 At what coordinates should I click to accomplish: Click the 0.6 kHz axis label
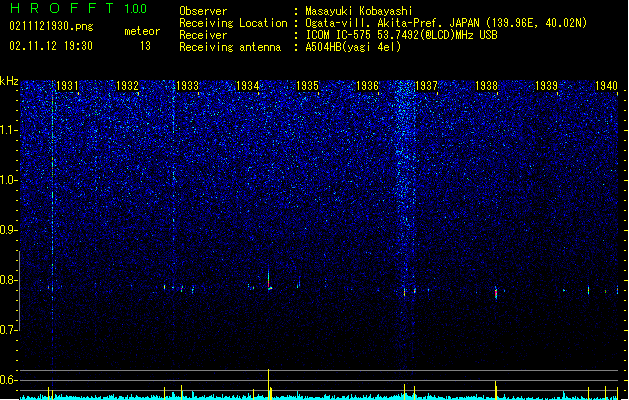coord(9,380)
